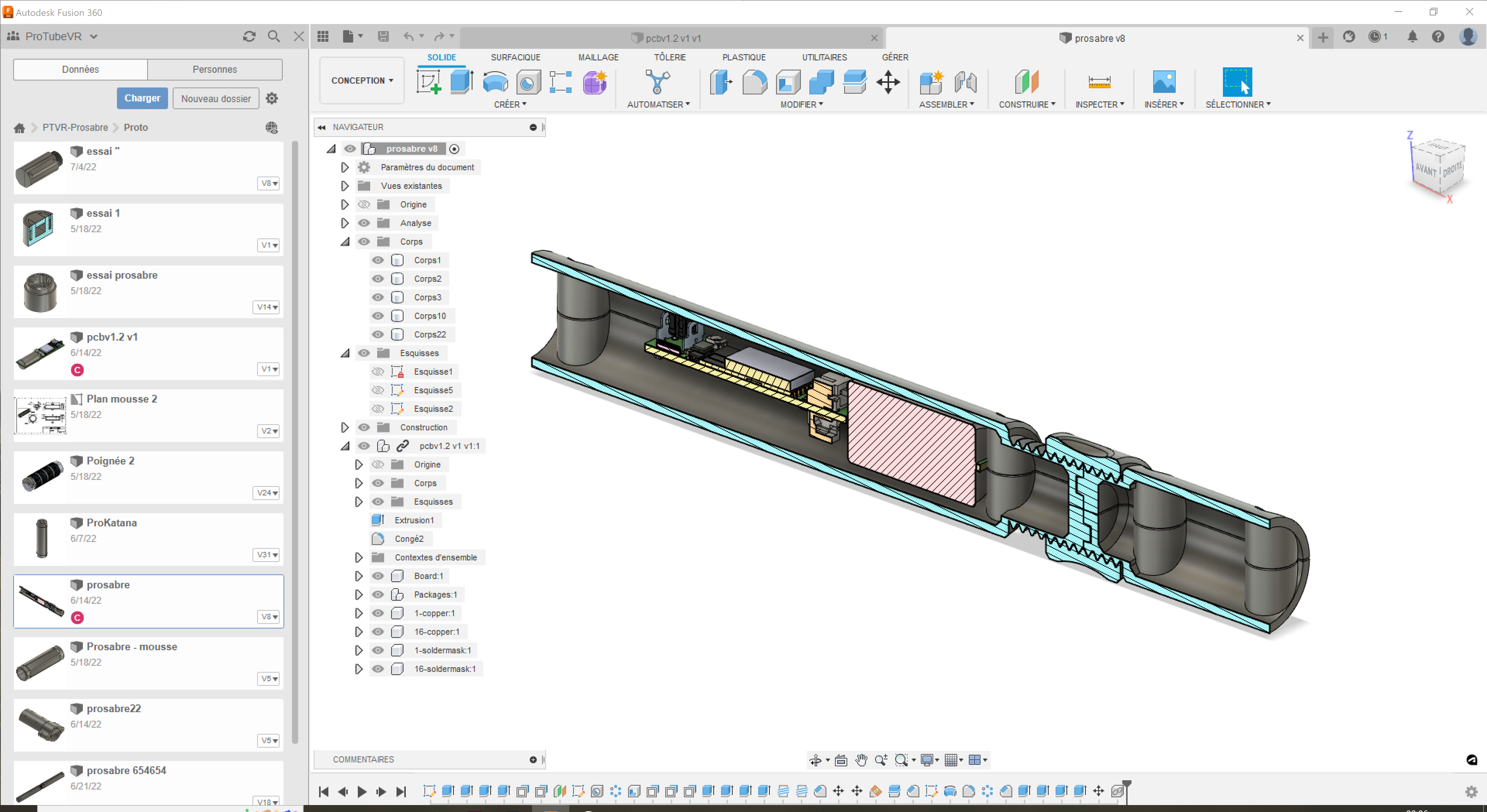This screenshot has height=812, width=1487.
Task: Select the Revolve tool
Action: [495, 81]
